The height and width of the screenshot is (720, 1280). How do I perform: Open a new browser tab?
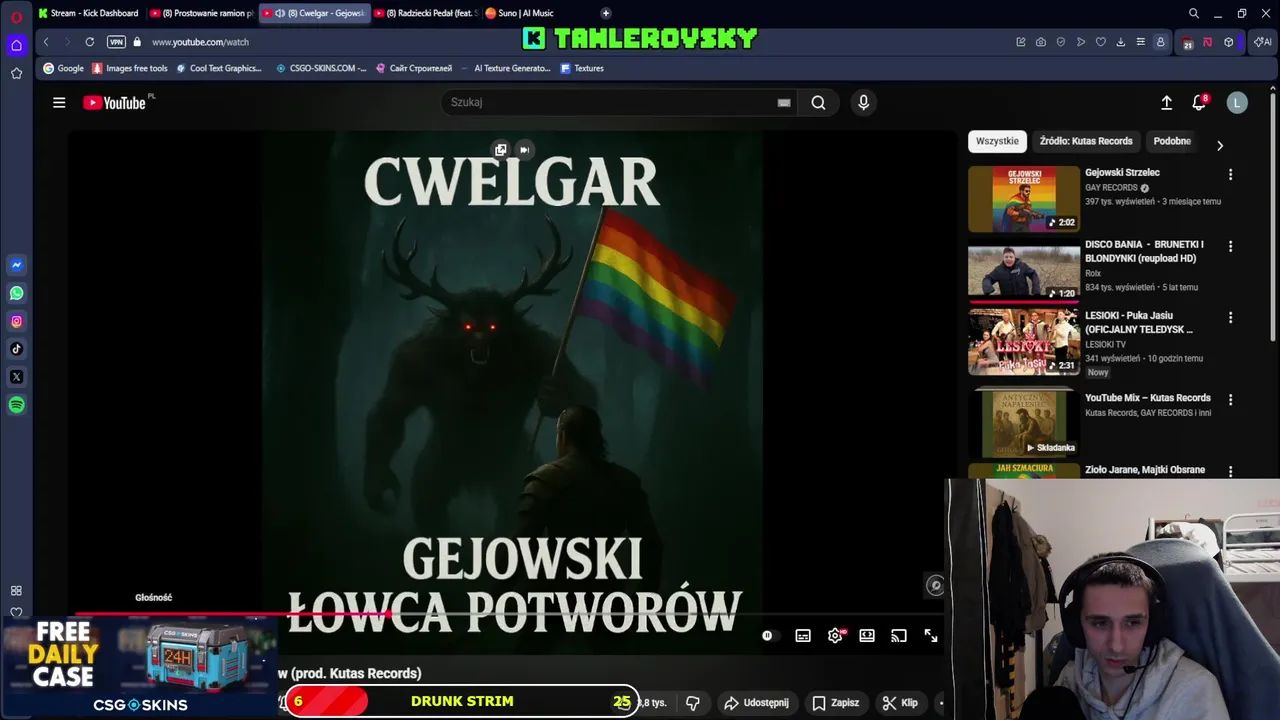tap(605, 13)
